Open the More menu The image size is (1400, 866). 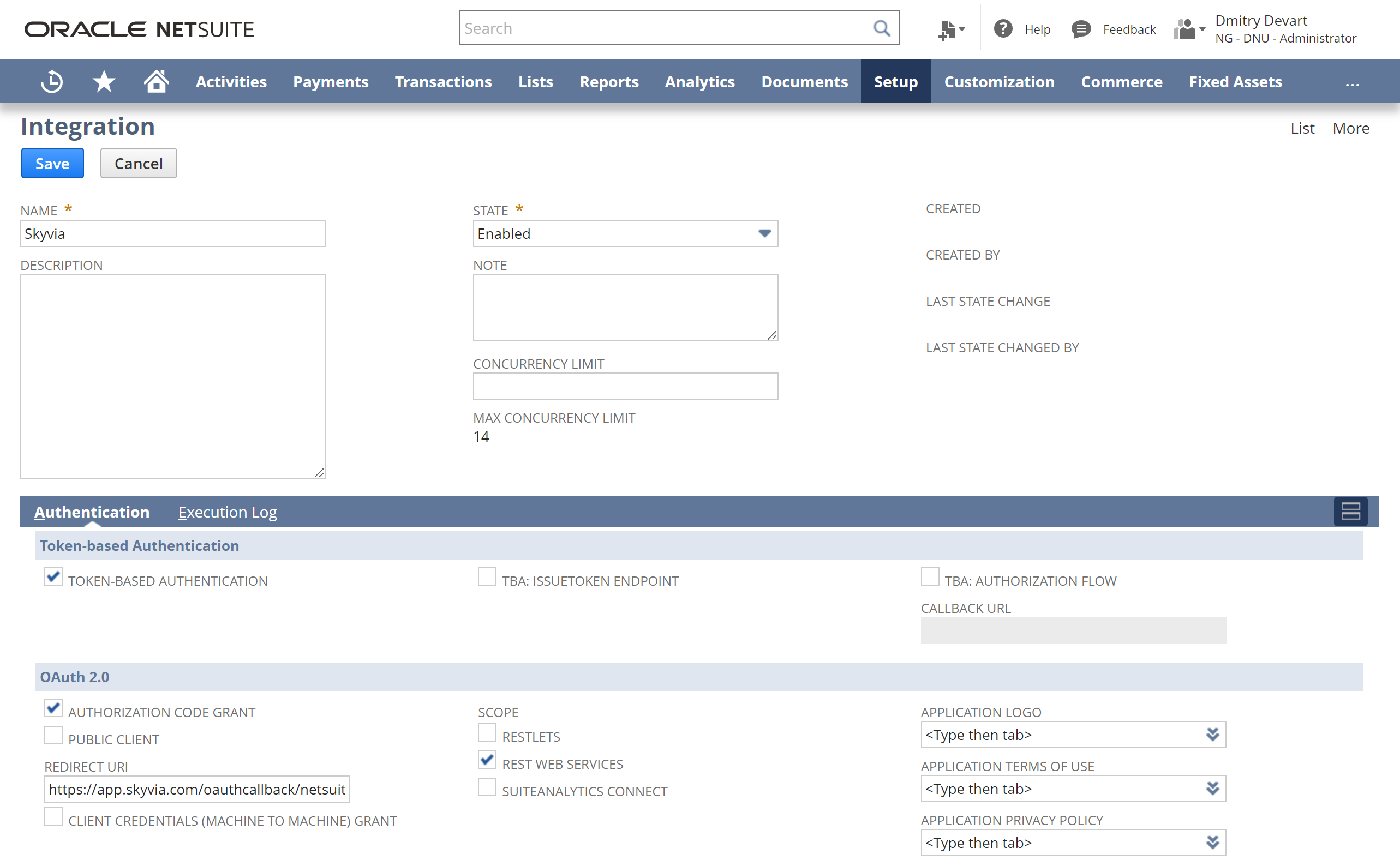tap(1350, 128)
